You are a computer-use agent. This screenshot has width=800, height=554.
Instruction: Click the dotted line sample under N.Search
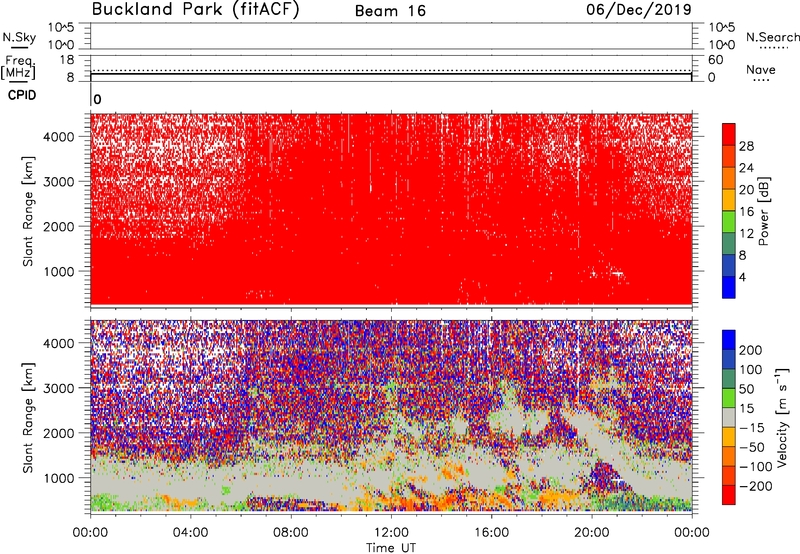(774, 48)
